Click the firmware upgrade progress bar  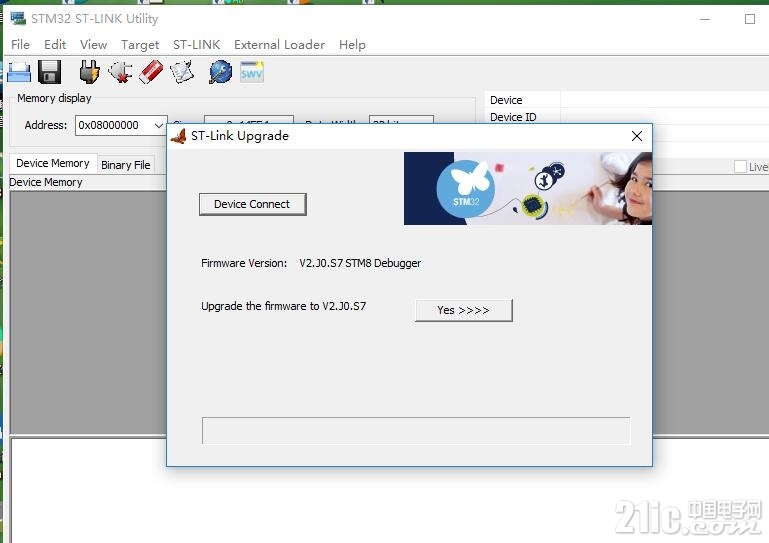click(x=416, y=431)
